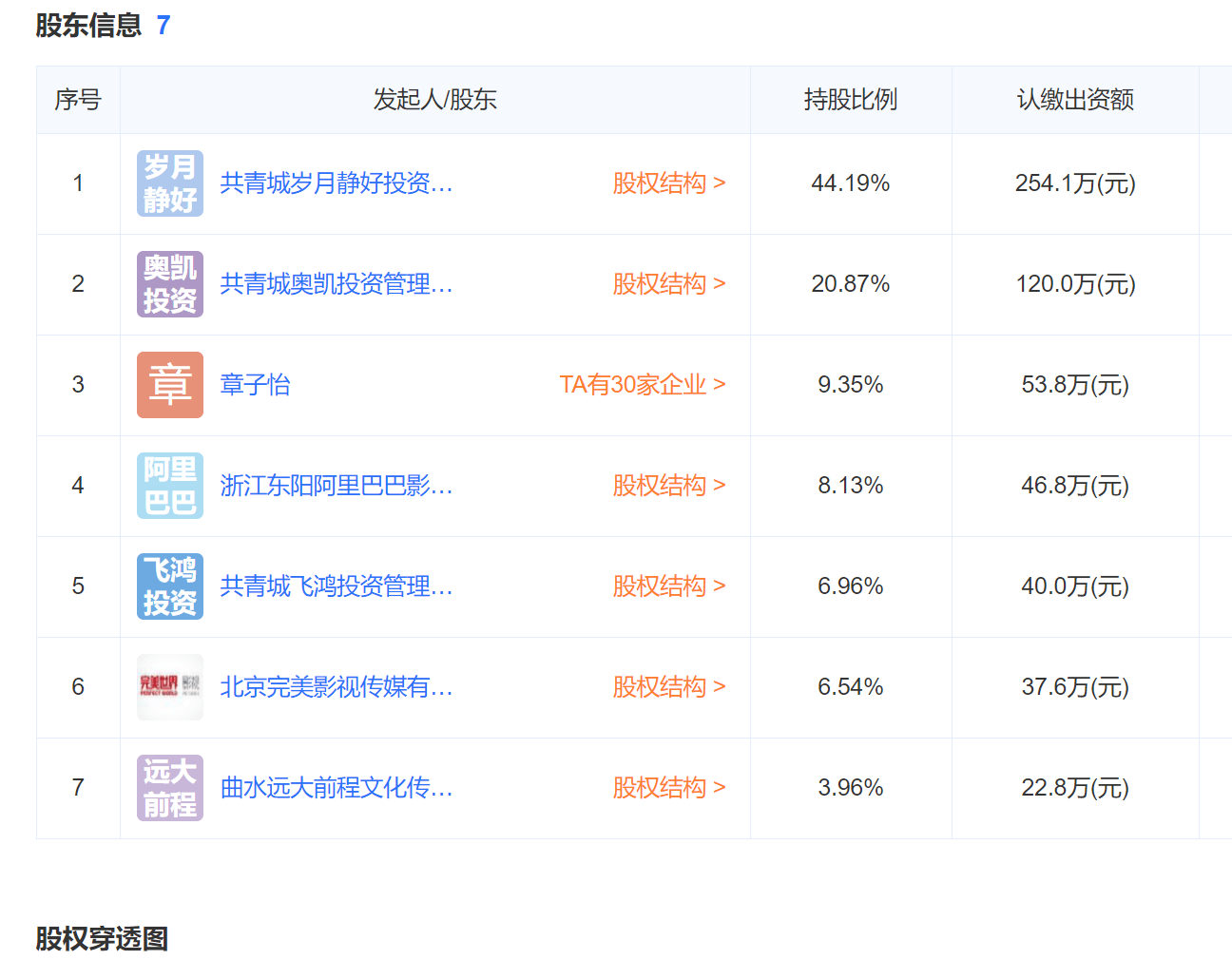Click the 奥凯投资 shareholder logo icon
Screen dimensions: 1232x979
click(170, 284)
